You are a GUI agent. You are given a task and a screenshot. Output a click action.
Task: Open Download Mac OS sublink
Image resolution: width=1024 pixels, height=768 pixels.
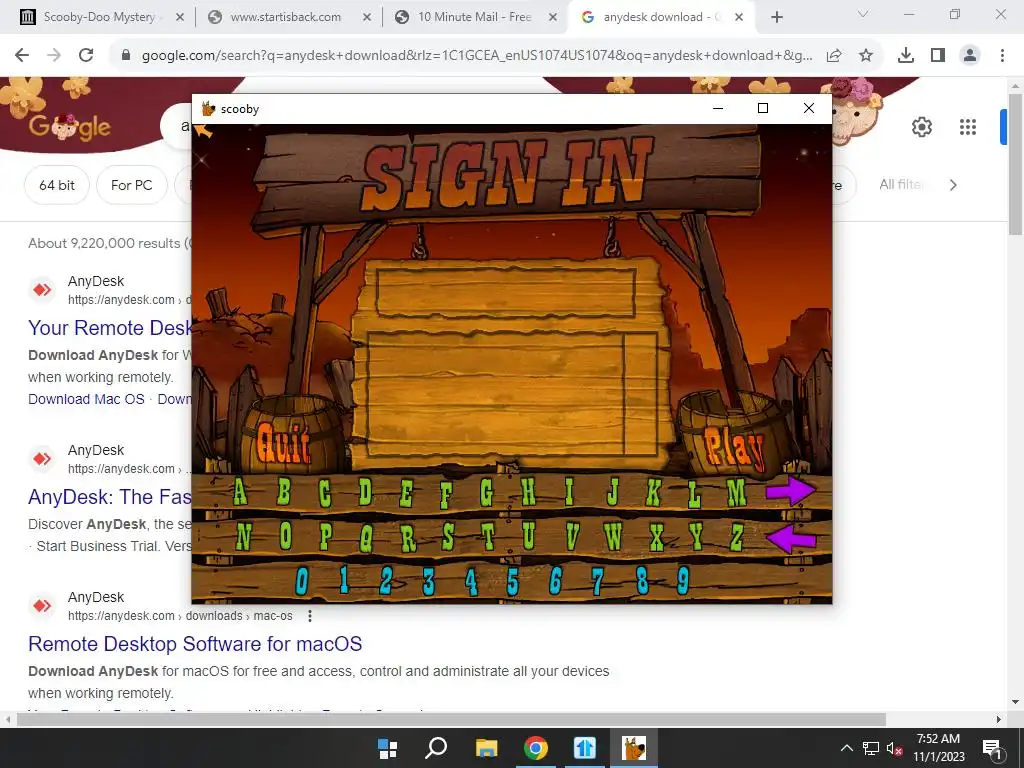86,399
